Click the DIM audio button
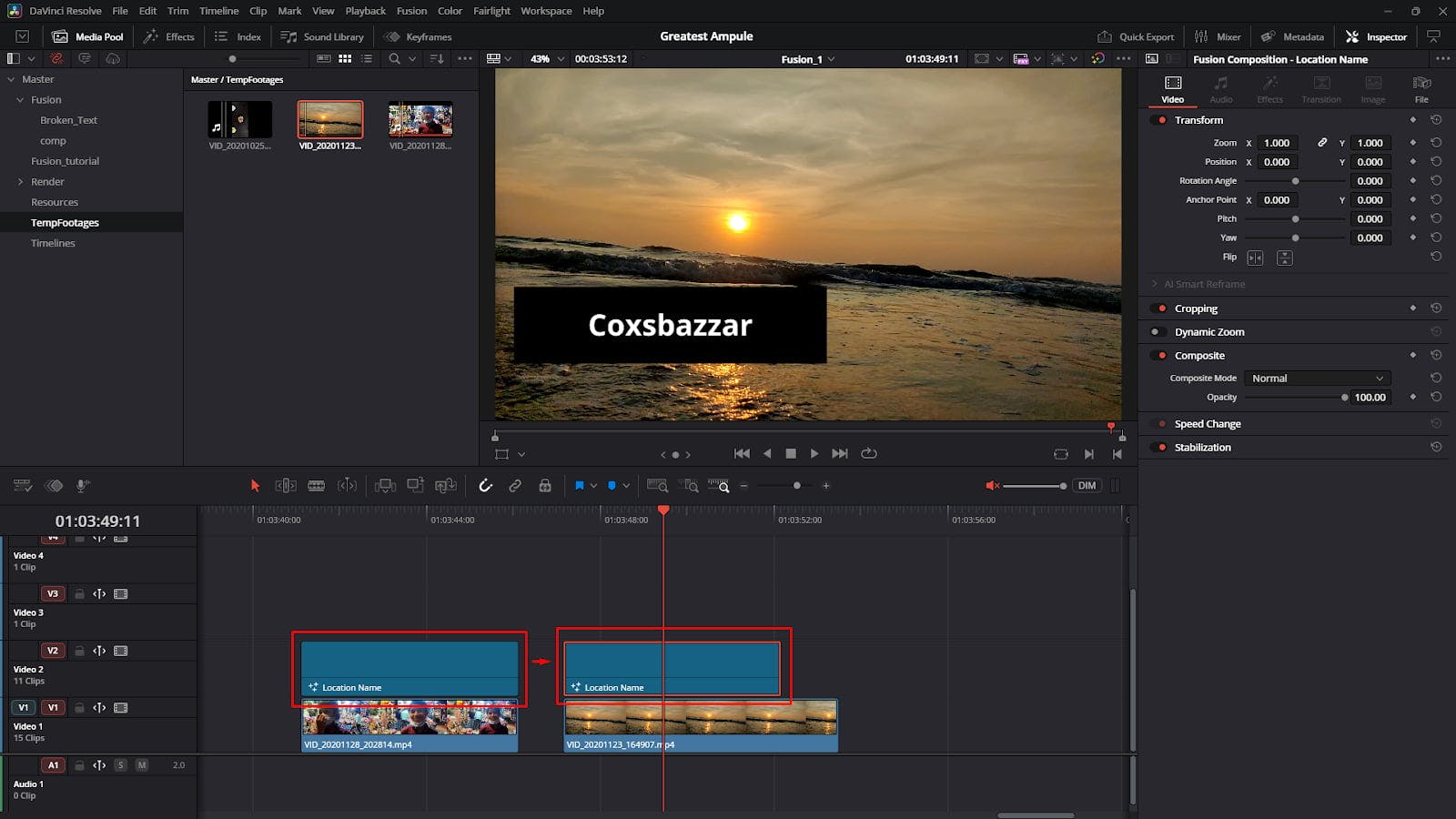 tap(1087, 485)
